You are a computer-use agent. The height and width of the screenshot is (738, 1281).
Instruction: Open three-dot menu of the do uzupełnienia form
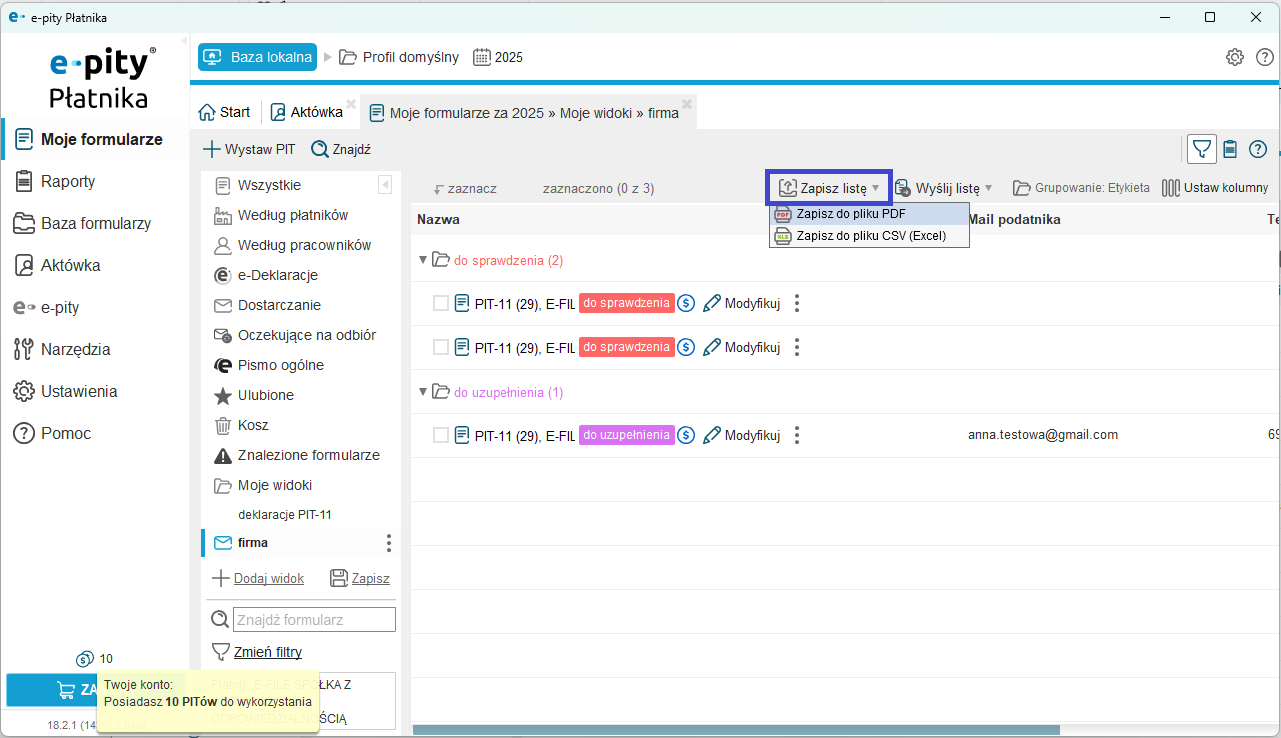coord(797,435)
